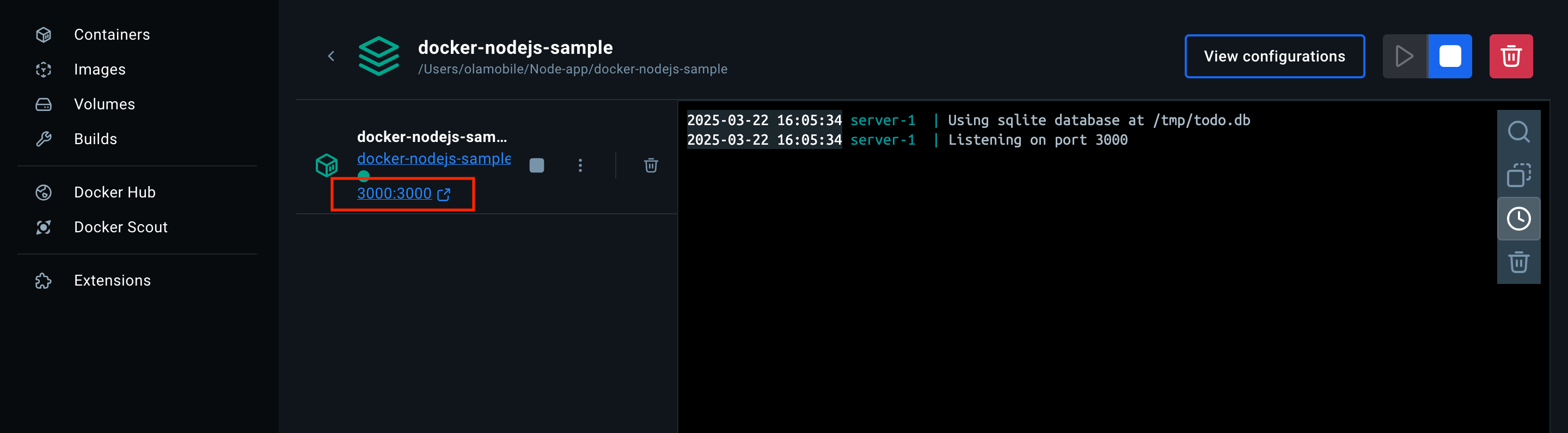The width and height of the screenshot is (1568, 433).
Task: Stop the stack with blue stop button
Action: click(1450, 57)
